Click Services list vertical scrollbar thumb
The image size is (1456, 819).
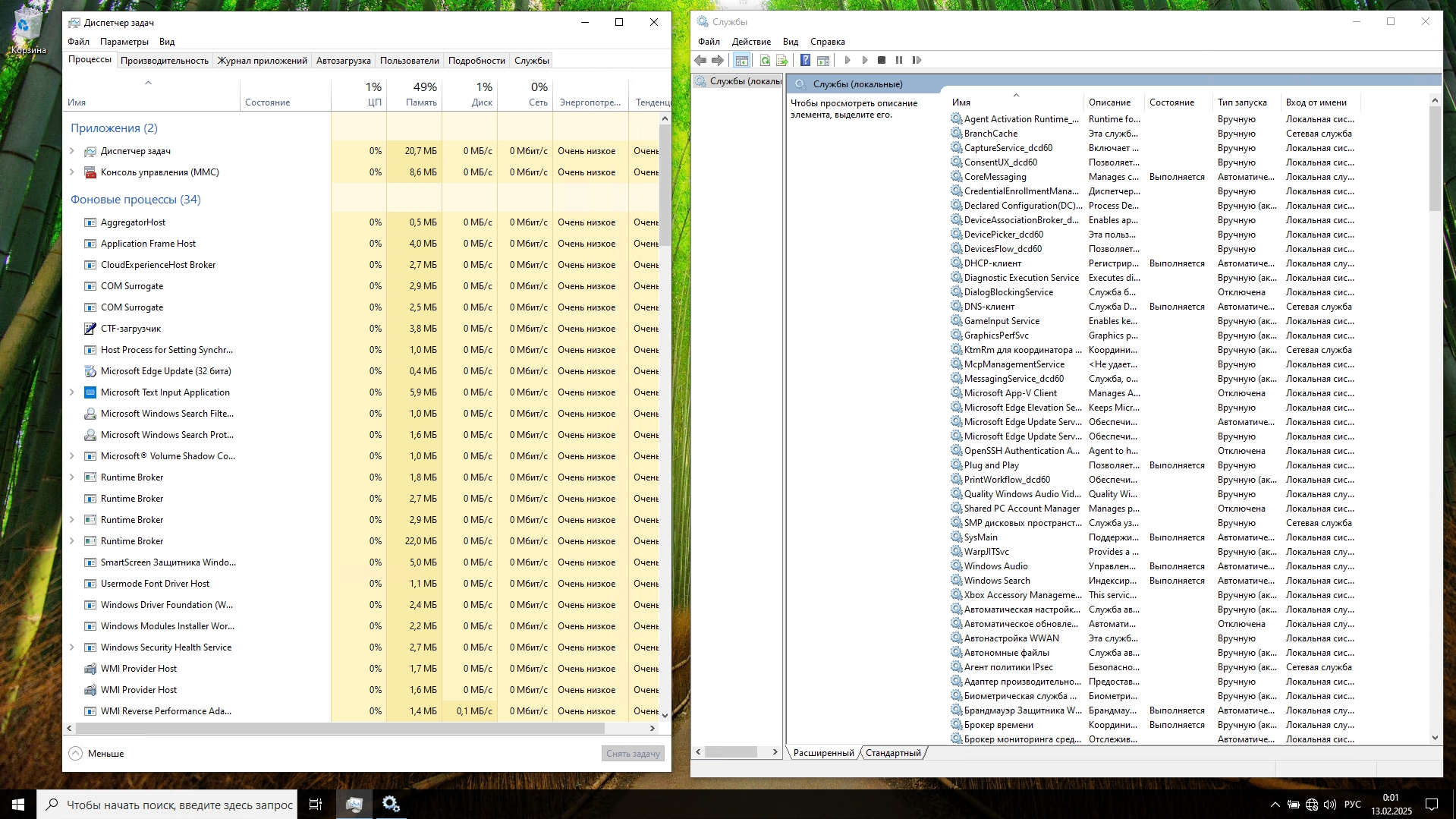pyautogui.click(x=1434, y=158)
